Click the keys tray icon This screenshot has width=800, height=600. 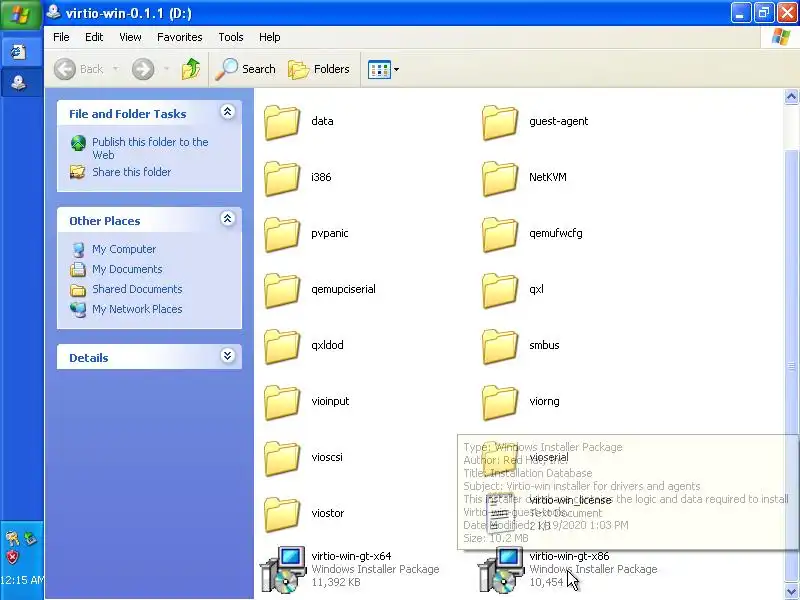pyautogui.click(x=11, y=538)
